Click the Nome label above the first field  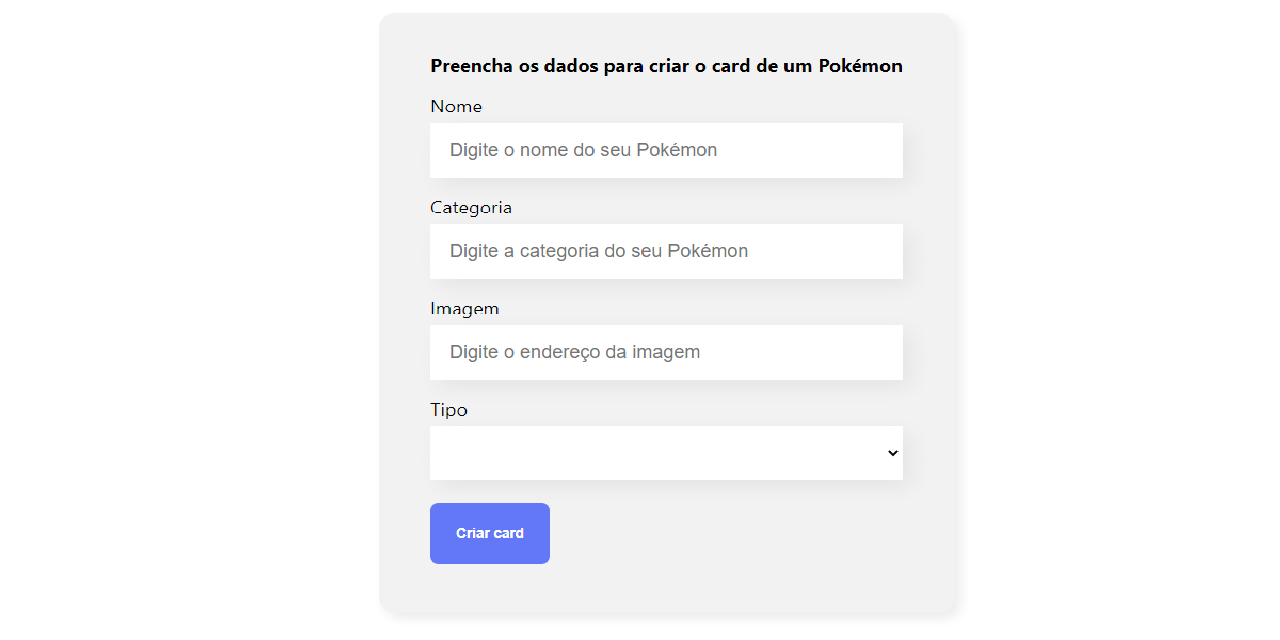[x=456, y=106]
